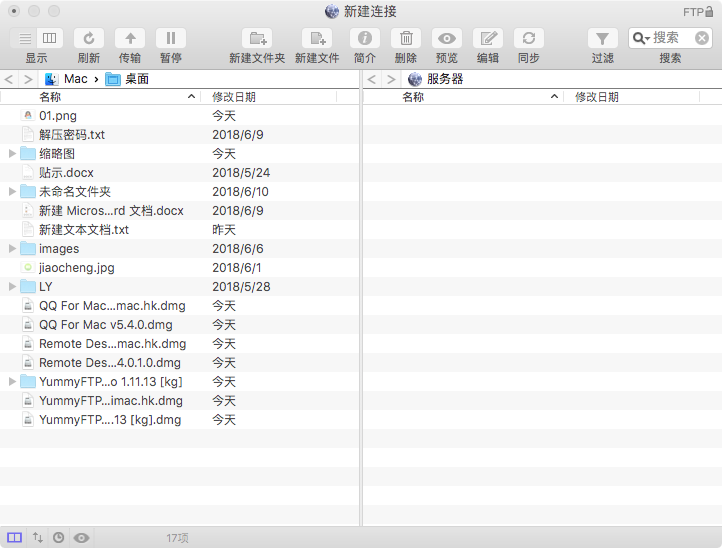
Task: Expand the 缩略图 folder
Action: [x=12, y=154]
